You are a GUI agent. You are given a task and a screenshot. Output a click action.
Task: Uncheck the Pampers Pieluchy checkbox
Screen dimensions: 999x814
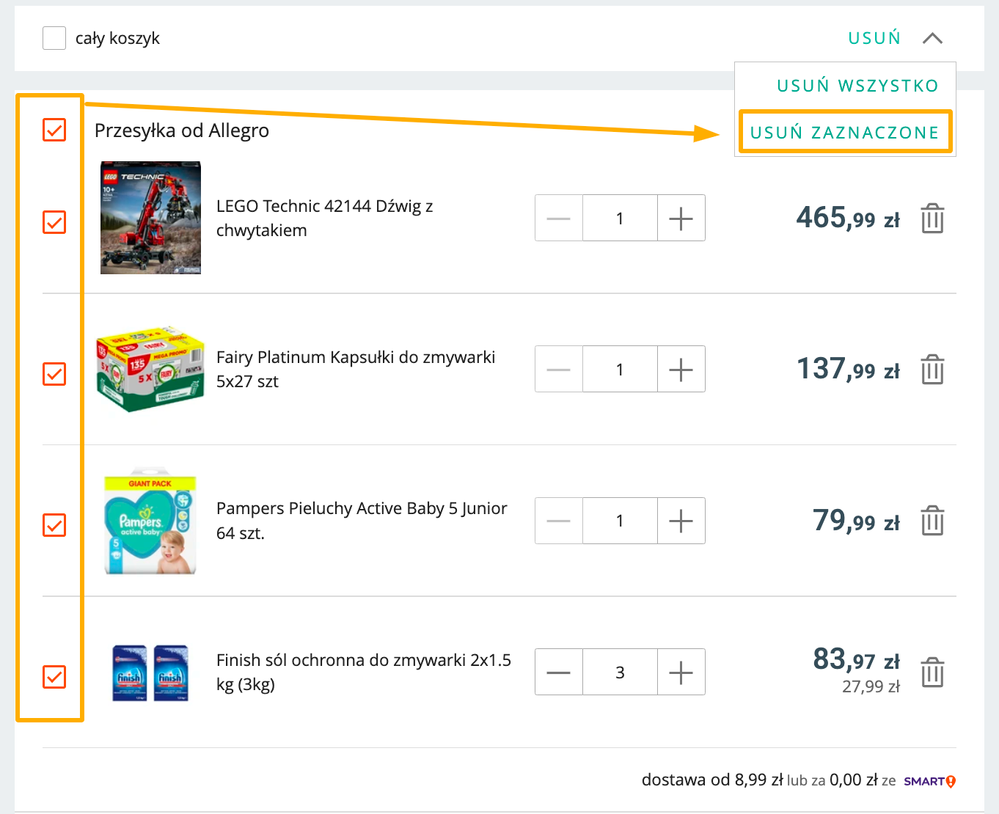pos(54,525)
